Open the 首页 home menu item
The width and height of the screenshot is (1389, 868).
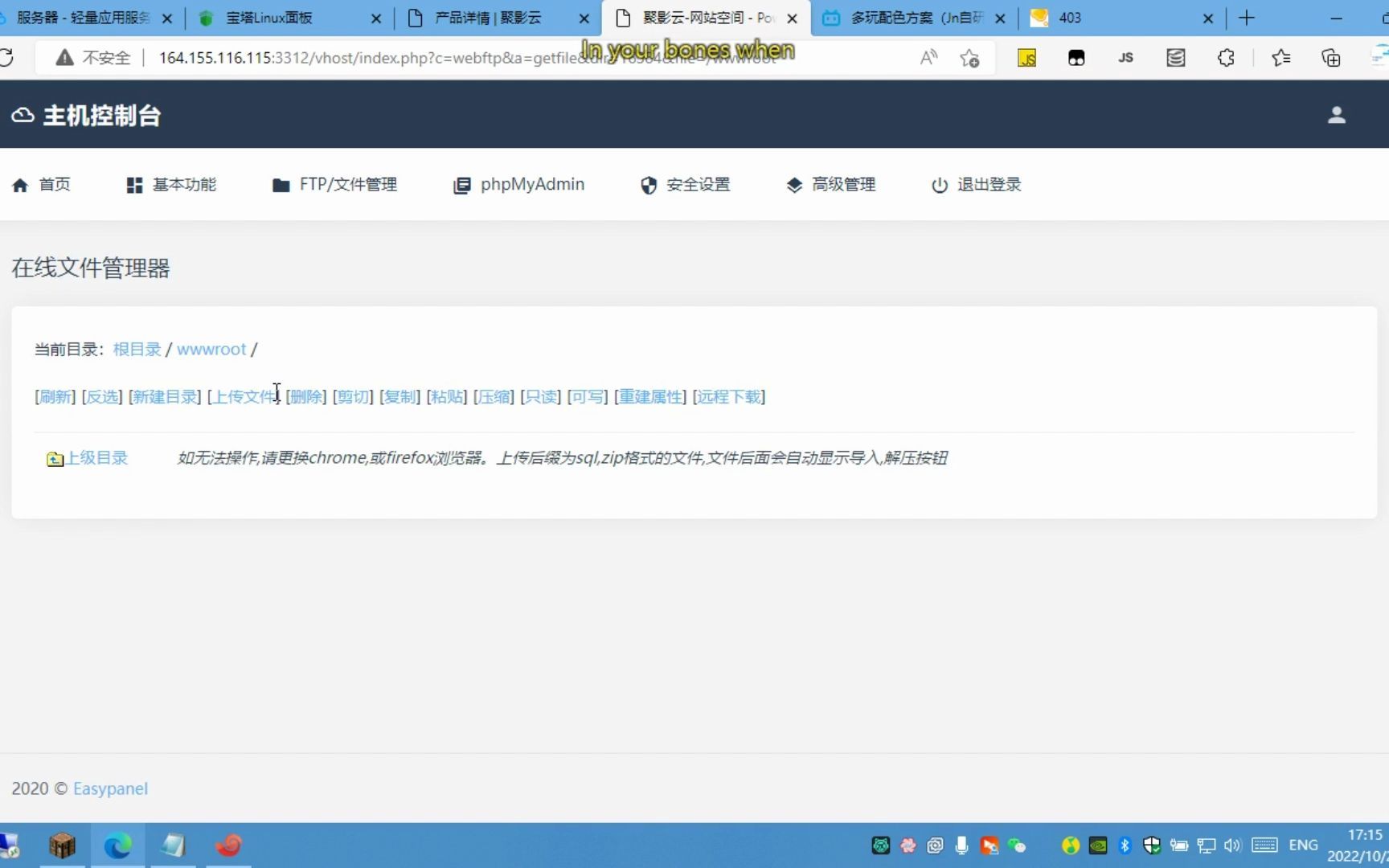(x=42, y=185)
